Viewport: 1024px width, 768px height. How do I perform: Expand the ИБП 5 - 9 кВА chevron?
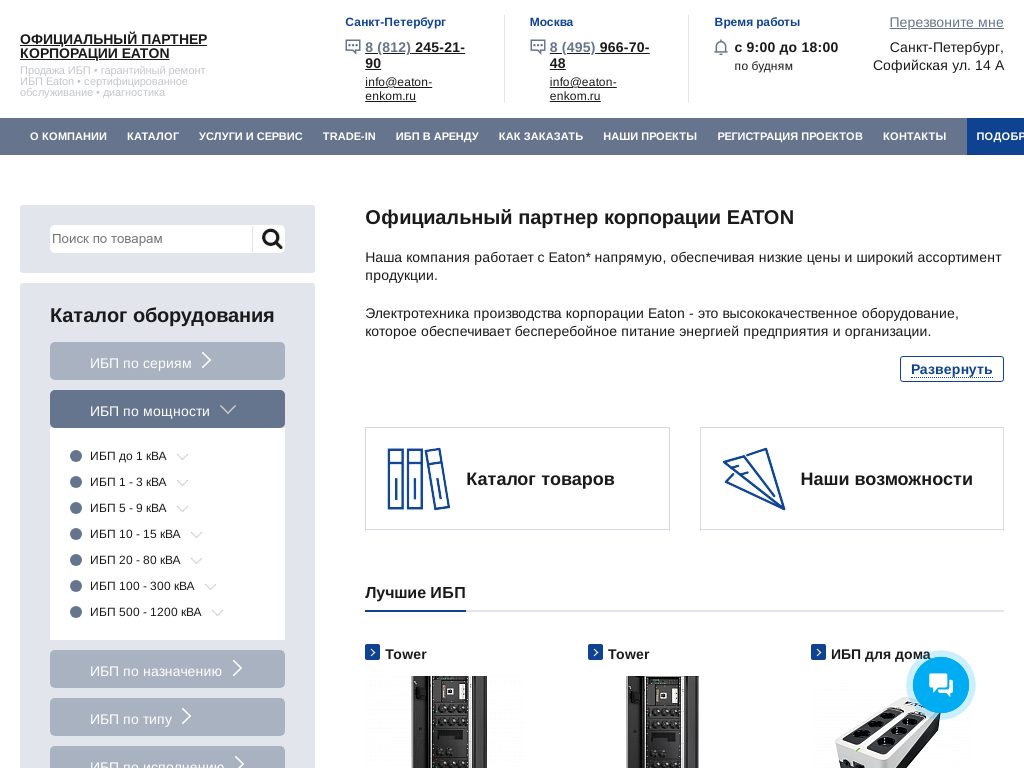(x=183, y=509)
